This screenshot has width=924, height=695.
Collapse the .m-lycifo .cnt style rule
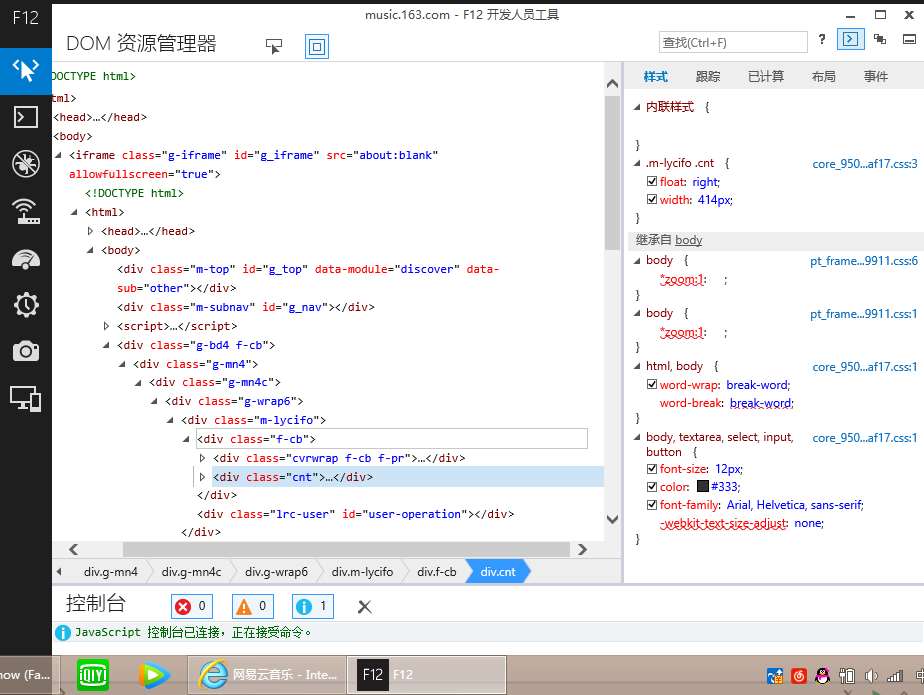point(637,163)
